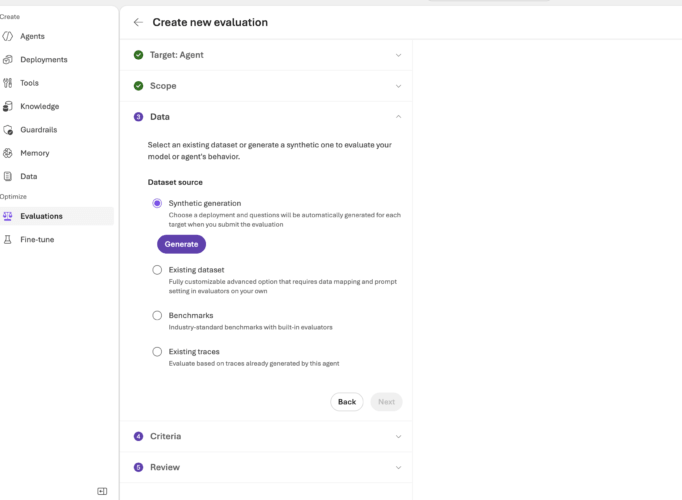The image size is (682, 500).
Task: Click the Synthetic generation label text
Action: (x=205, y=203)
